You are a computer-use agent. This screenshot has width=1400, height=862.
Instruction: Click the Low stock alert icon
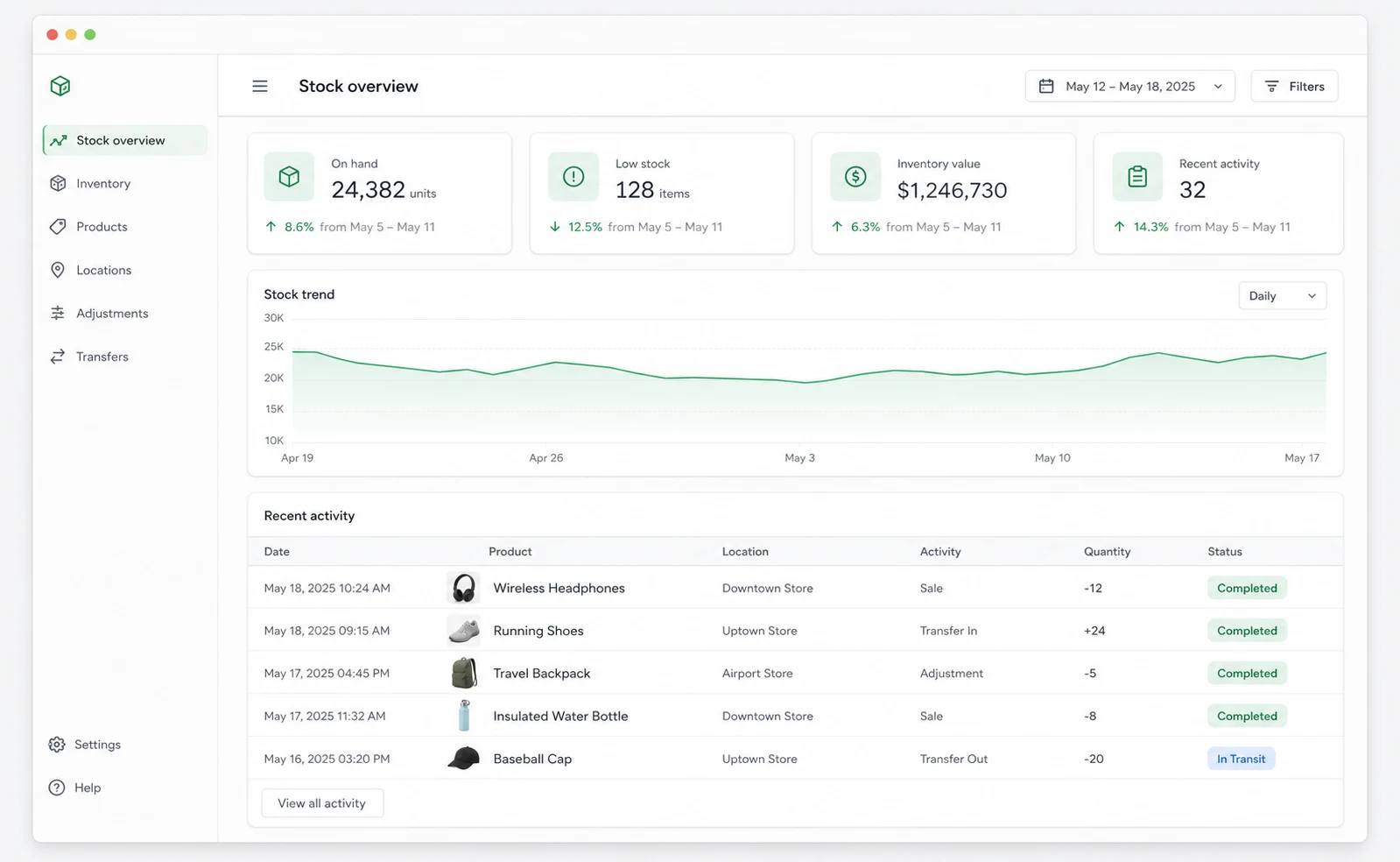pos(573,177)
